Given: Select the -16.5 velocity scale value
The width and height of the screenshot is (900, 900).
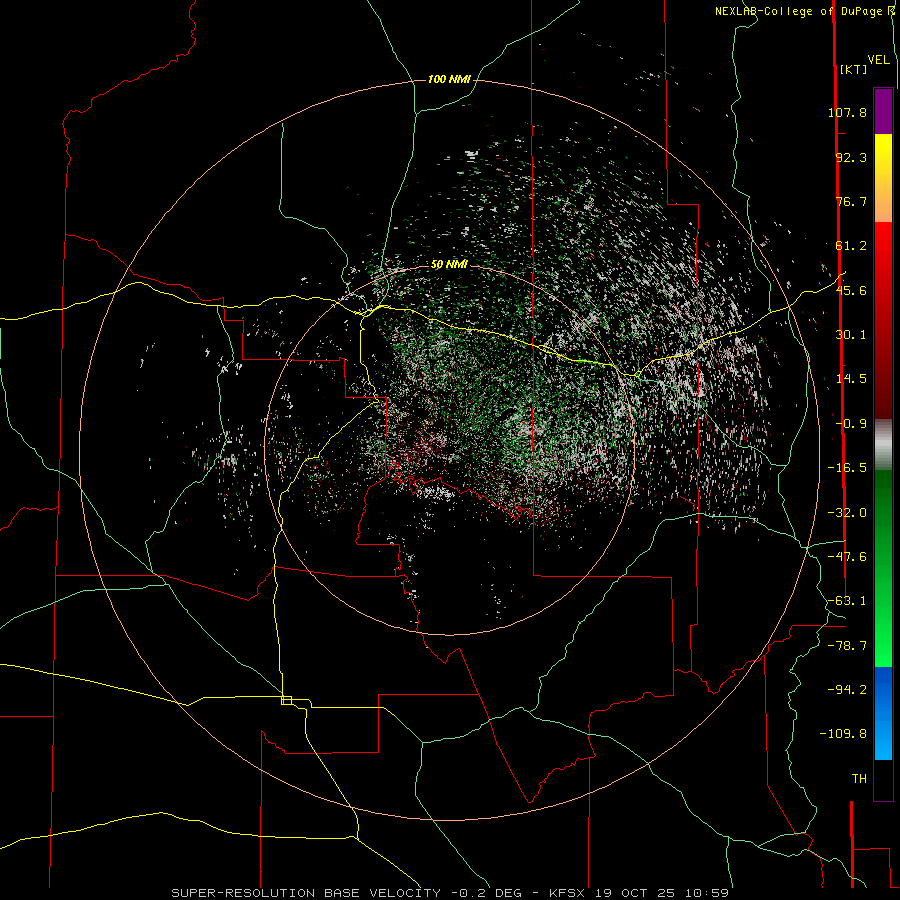Looking at the screenshot, I should 847,468.
